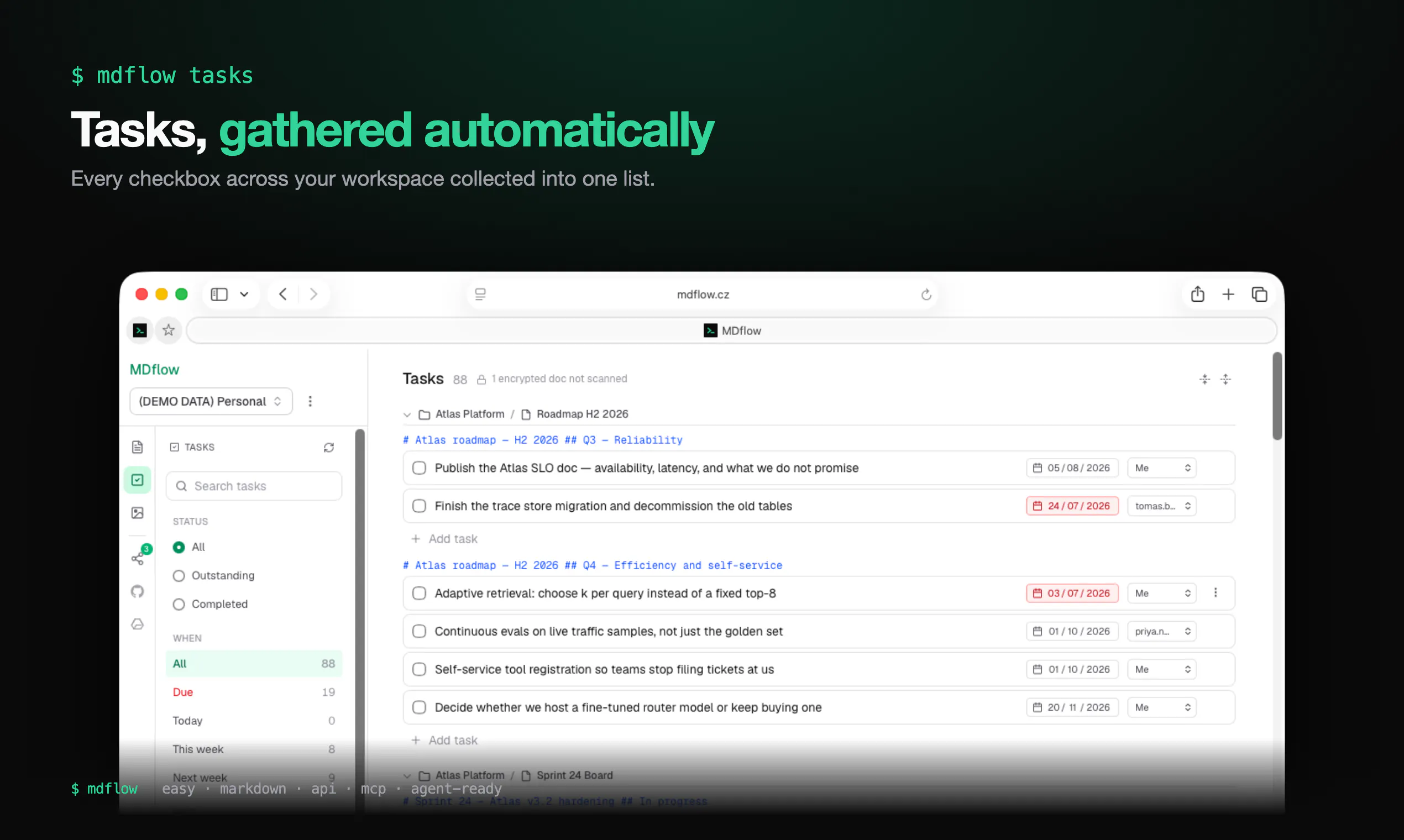Screen dimensions: 1404x840
Task: Select the Due filter
Action: (x=254, y=692)
